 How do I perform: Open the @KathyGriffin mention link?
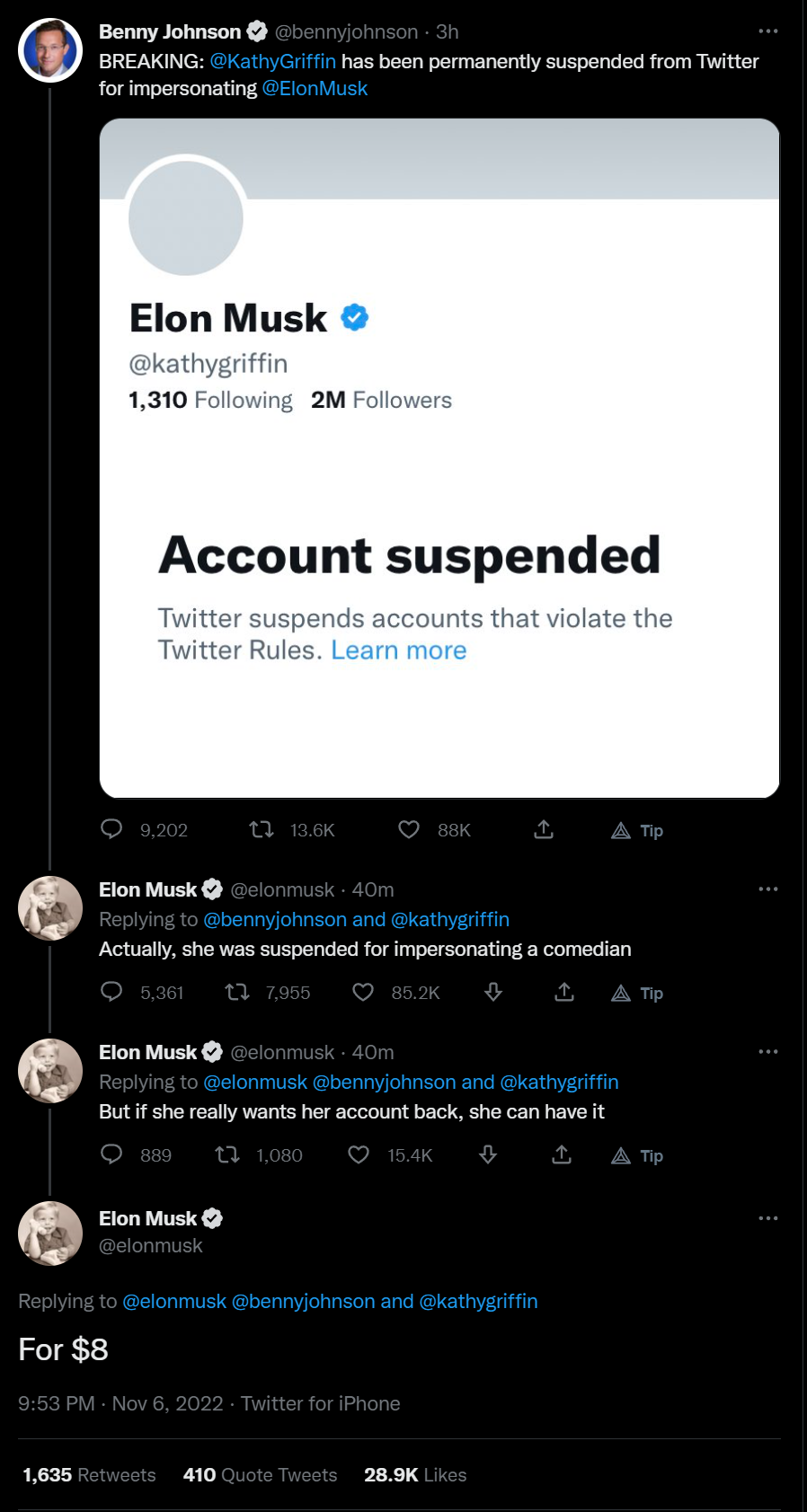coord(272,61)
